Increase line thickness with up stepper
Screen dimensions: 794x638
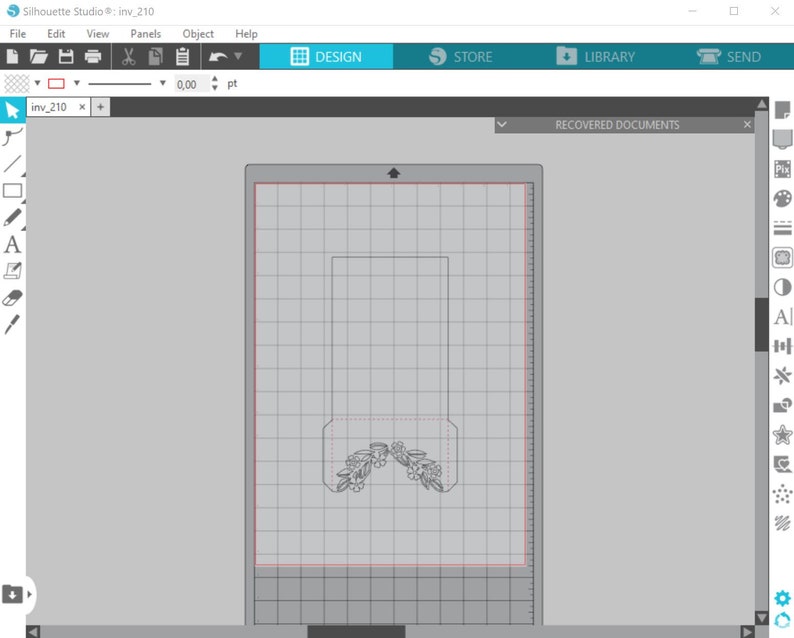point(215,79)
